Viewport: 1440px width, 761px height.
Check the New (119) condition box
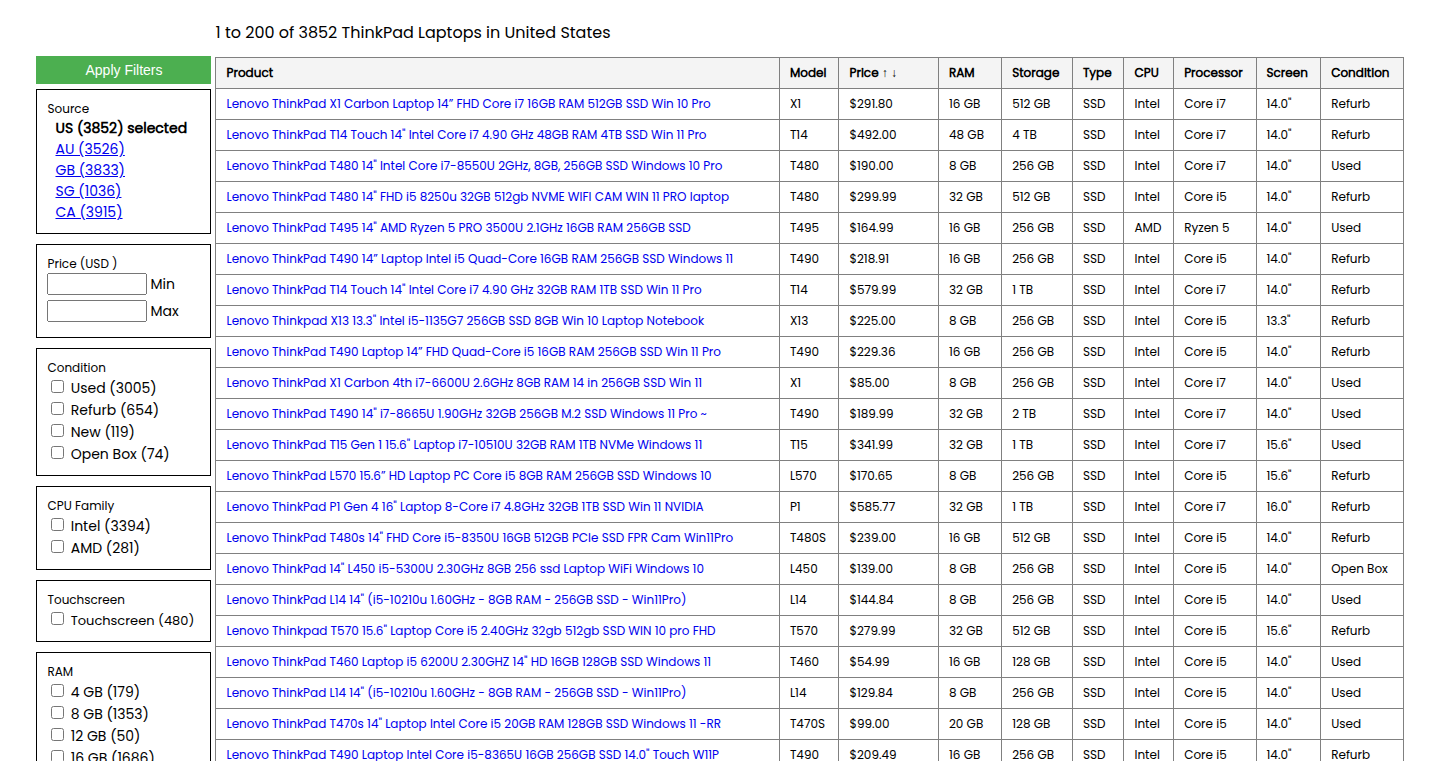pos(58,431)
